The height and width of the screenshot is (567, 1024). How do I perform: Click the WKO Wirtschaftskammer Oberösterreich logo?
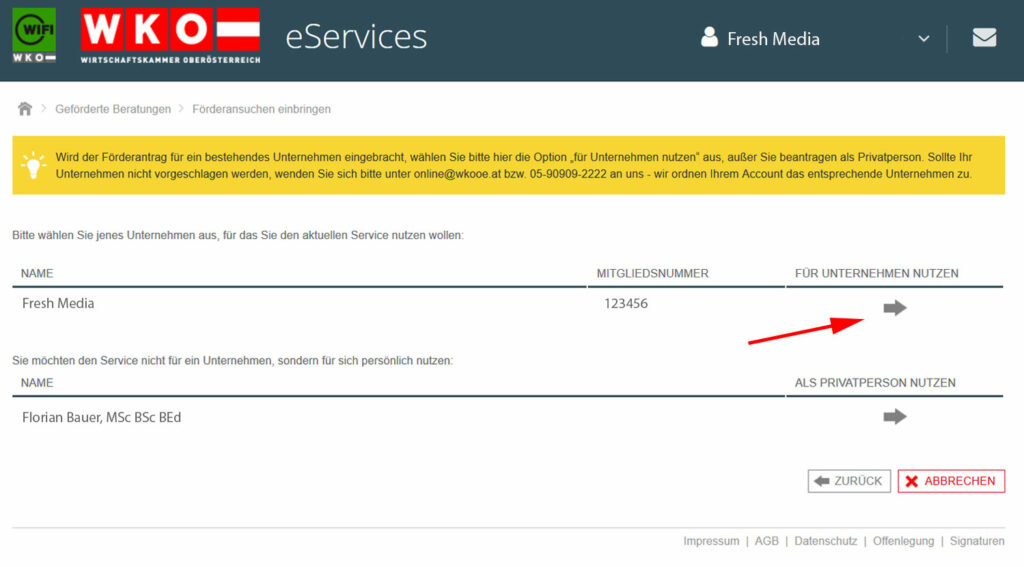click(x=170, y=35)
